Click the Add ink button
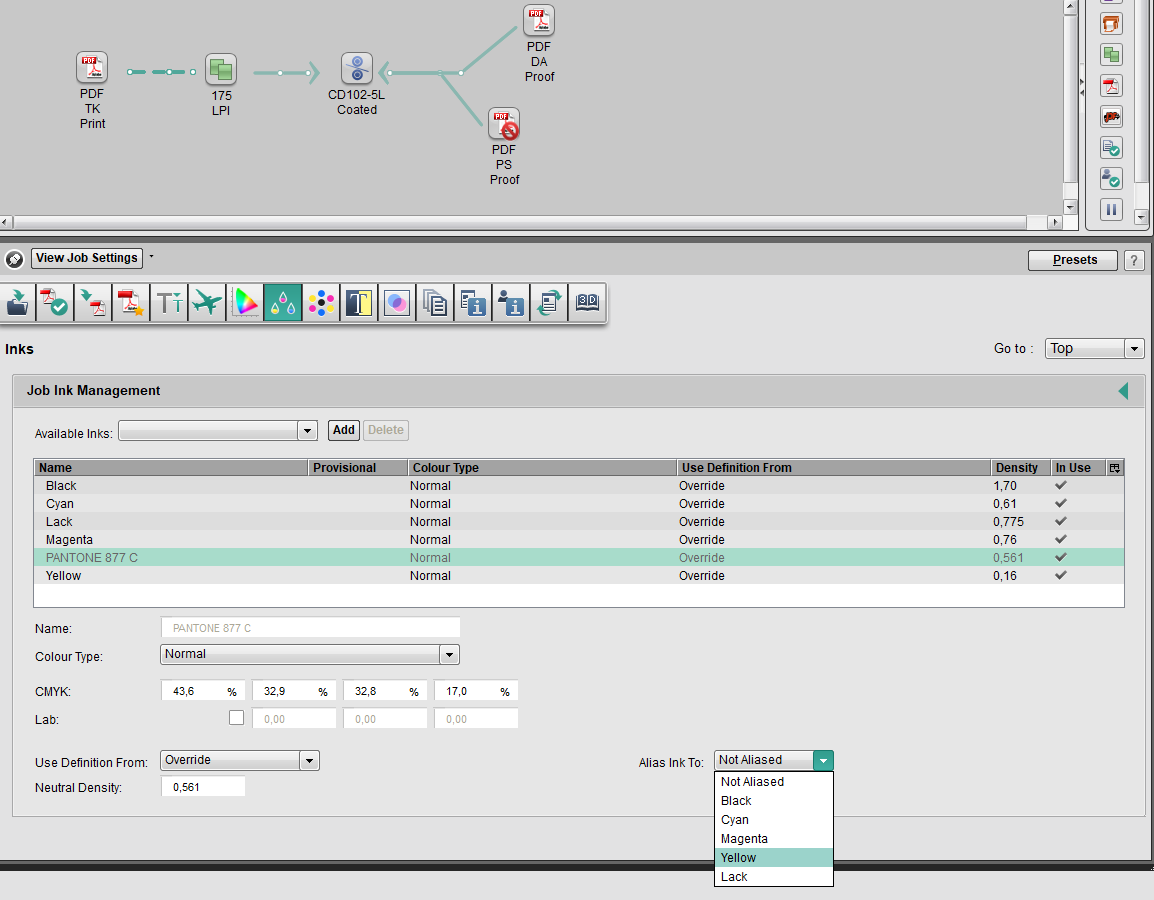The height and width of the screenshot is (900, 1154). pos(343,431)
